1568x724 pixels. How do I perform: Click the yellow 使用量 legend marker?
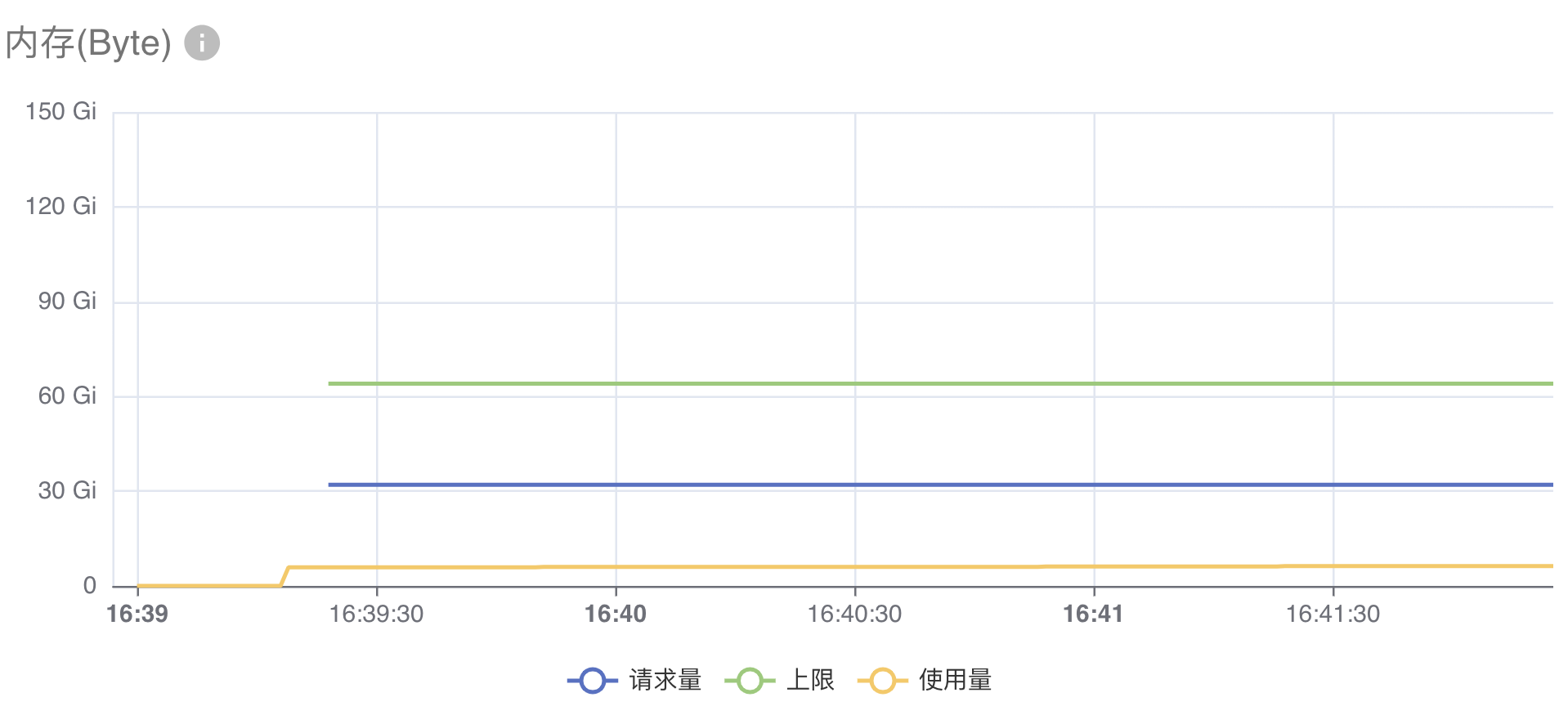coord(883,681)
